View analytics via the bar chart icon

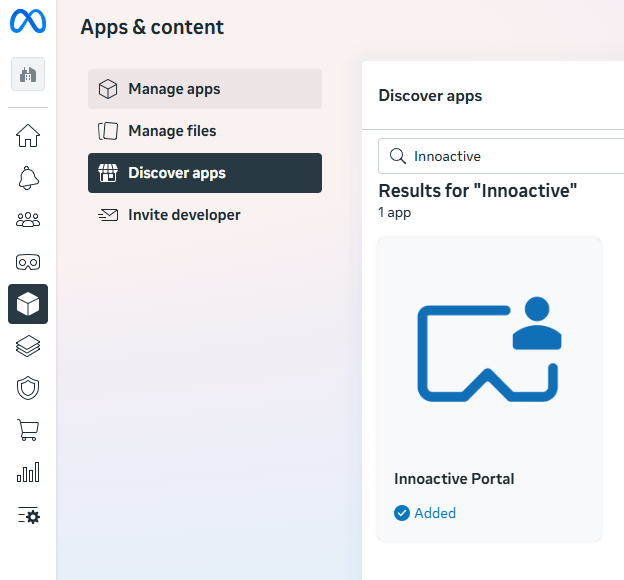[x=28, y=473]
